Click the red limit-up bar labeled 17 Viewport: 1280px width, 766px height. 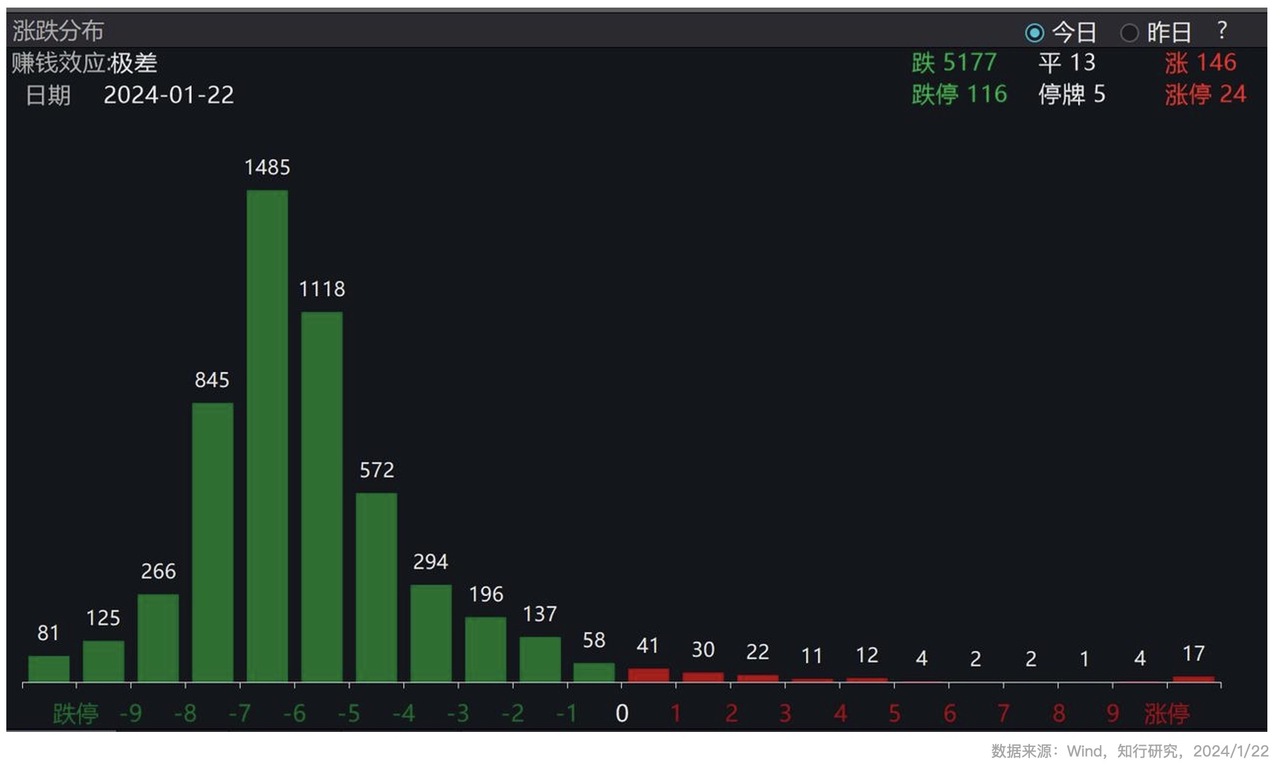click(1193, 679)
